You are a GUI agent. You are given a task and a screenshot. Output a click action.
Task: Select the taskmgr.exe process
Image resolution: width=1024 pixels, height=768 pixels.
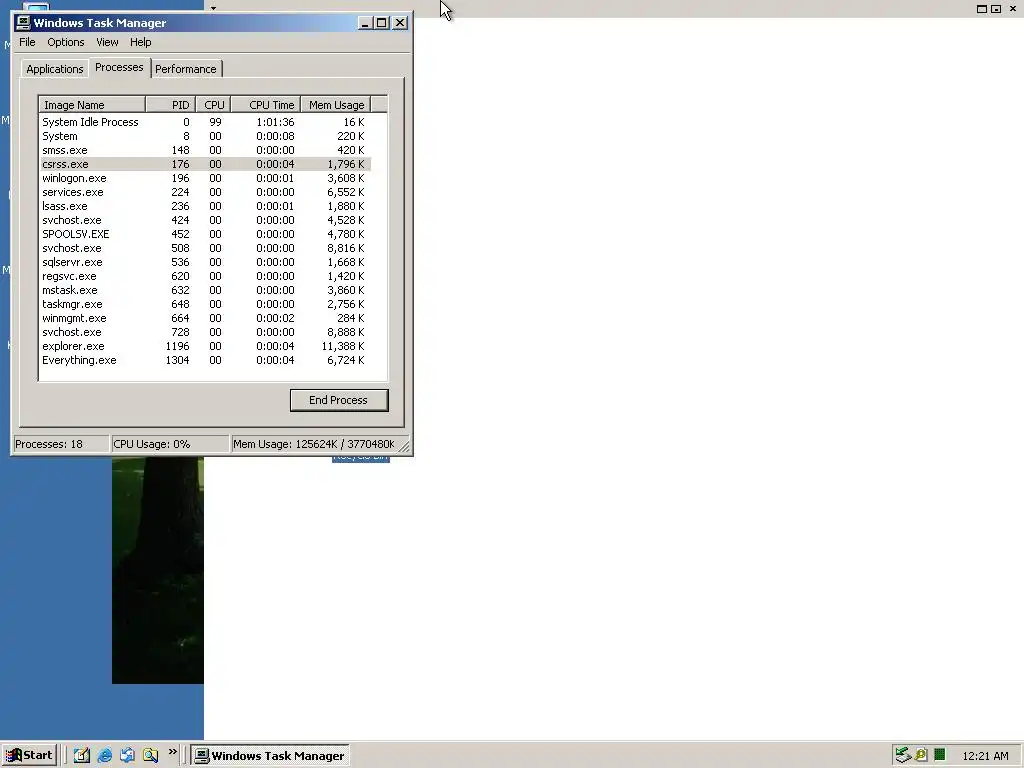[x=205, y=304]
